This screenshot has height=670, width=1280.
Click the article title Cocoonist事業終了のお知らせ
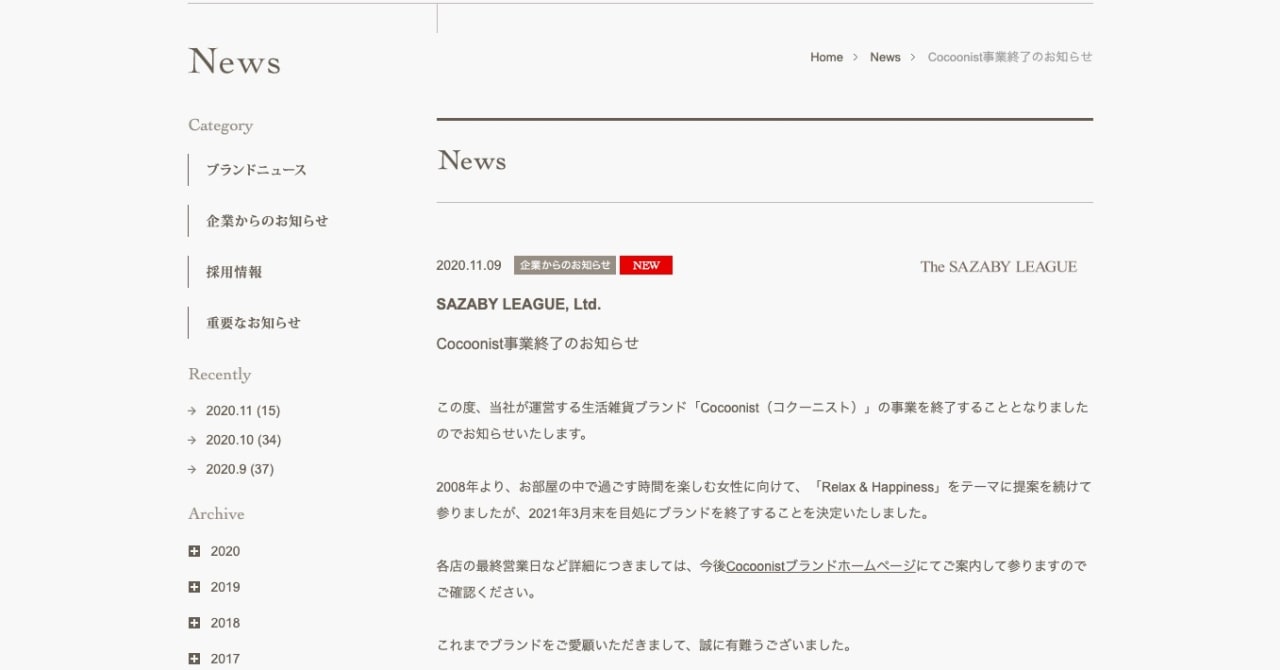coord(538,343)
